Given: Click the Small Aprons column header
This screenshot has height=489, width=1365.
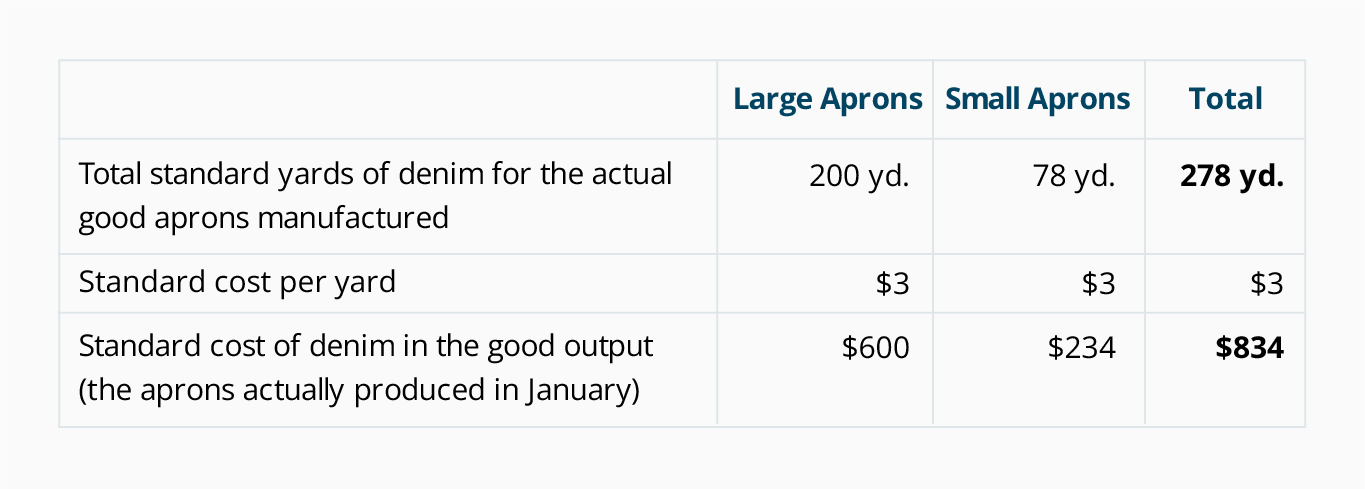Looking at the screenshot, I should click(x=1038, y=99).
